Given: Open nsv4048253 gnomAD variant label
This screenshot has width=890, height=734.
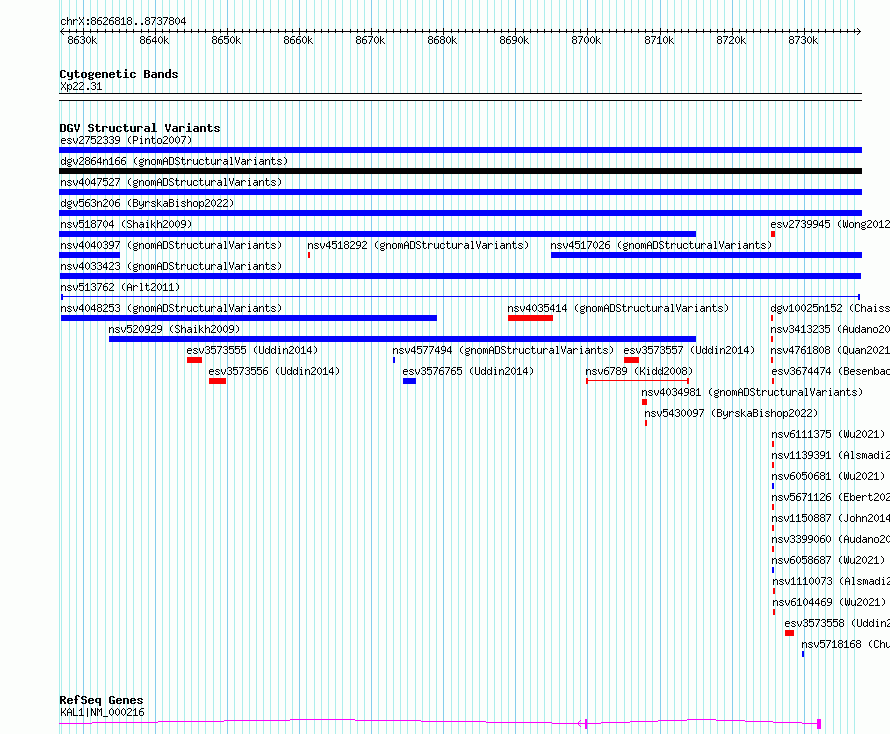Looking at the screenshot, I should point(171,308).
